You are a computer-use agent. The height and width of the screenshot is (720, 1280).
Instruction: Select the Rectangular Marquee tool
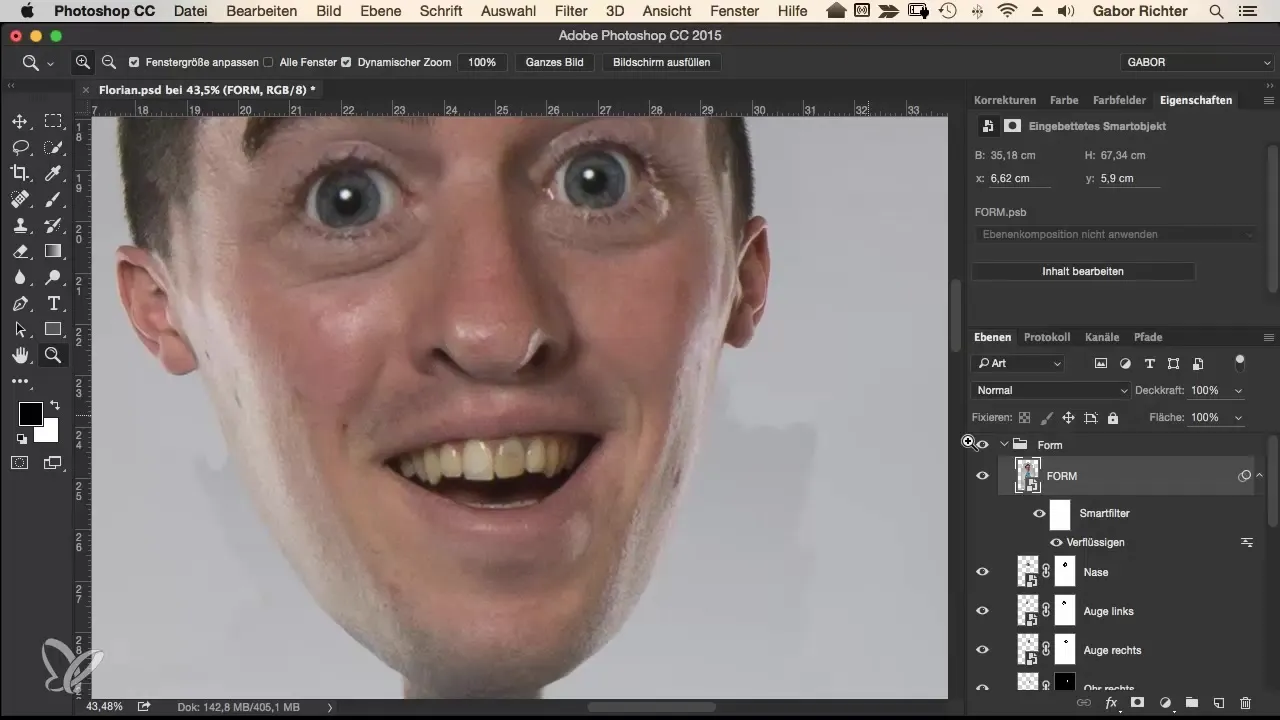pos(53,121)
